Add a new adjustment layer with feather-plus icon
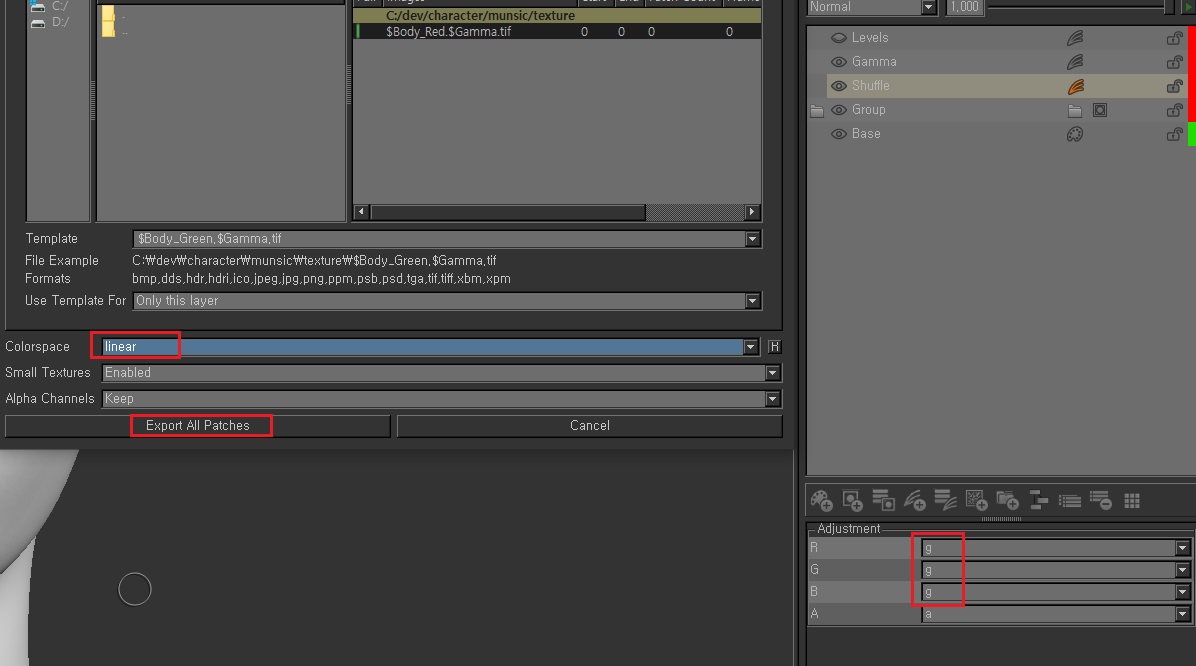 click(915, 500)
